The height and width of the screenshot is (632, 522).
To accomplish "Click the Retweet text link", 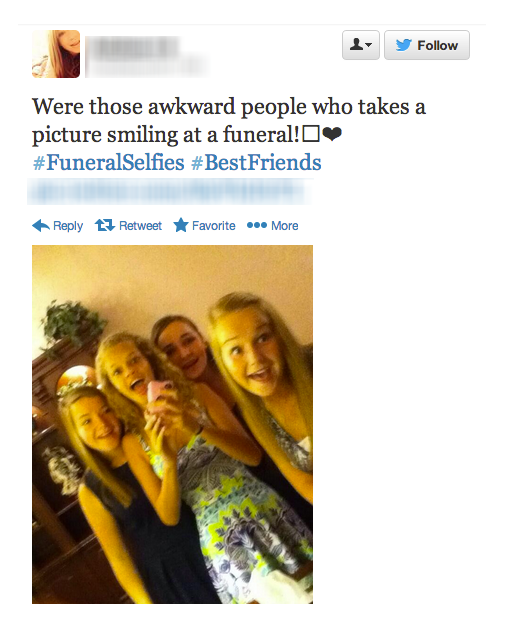I will click(140, 225).
